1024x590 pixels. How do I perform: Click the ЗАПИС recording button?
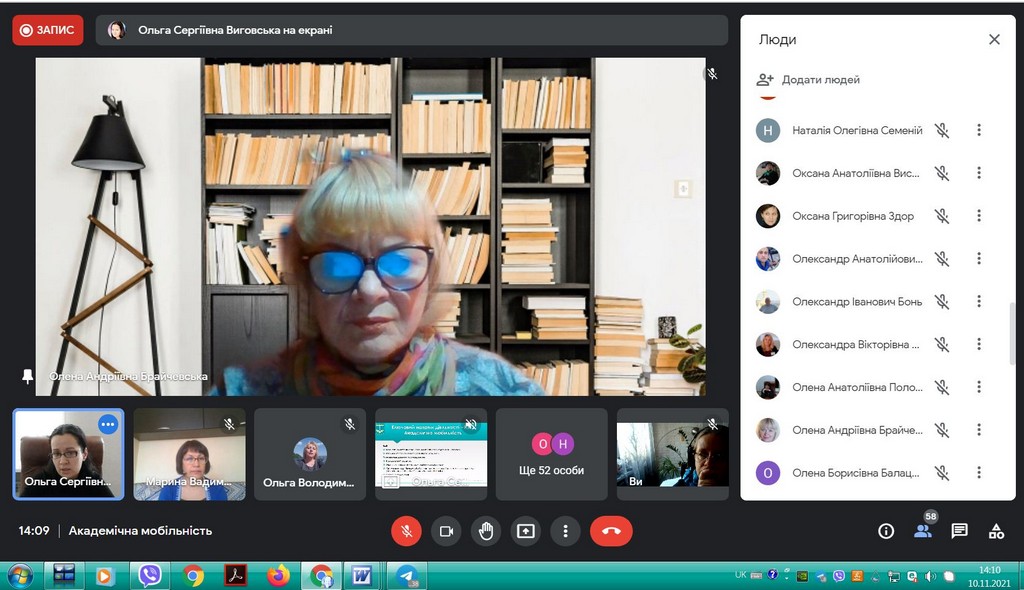pos(48,30)
